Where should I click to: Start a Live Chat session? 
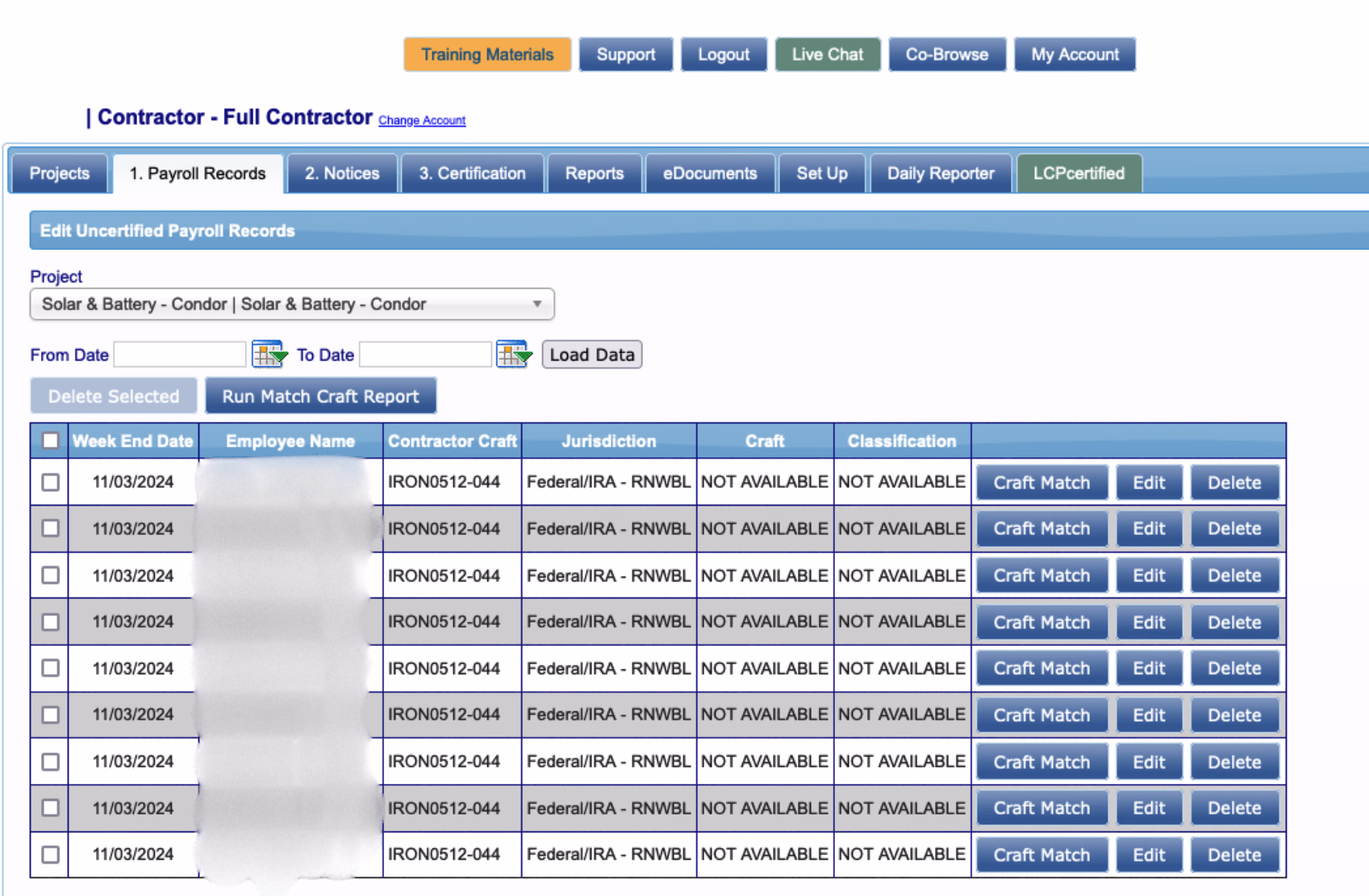coord(828,55)
